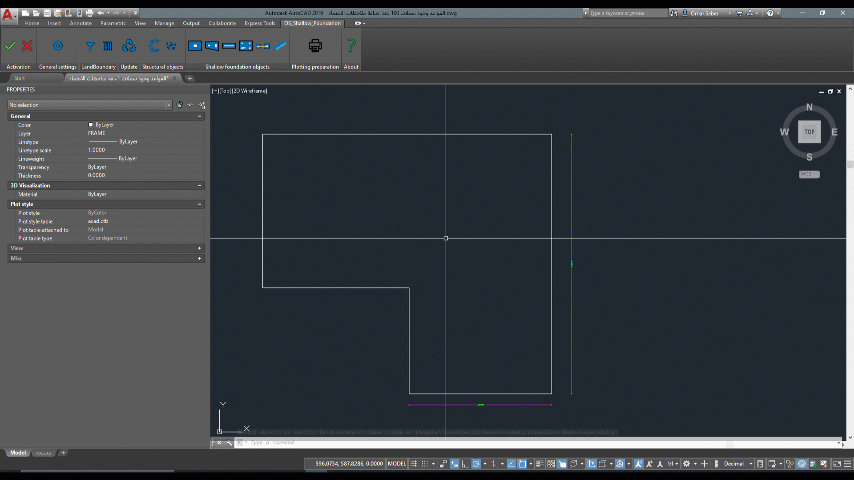Click the red X deactivation icon
Screen dimensions: 854x480
click(x=27, y=46)
